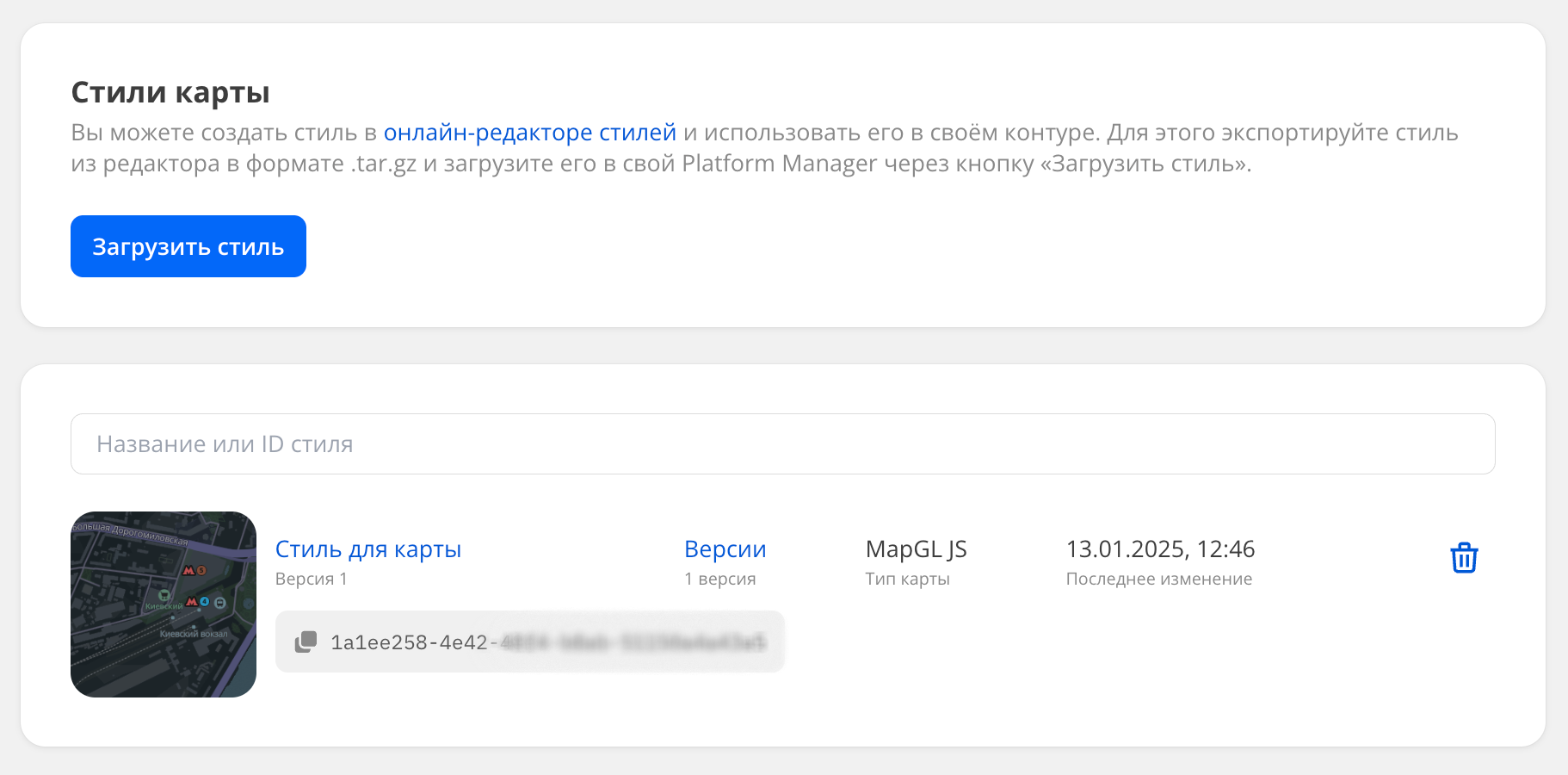Click the «Версия 1» label under style name
This screenshot has width=1568, height=775.
311,579
